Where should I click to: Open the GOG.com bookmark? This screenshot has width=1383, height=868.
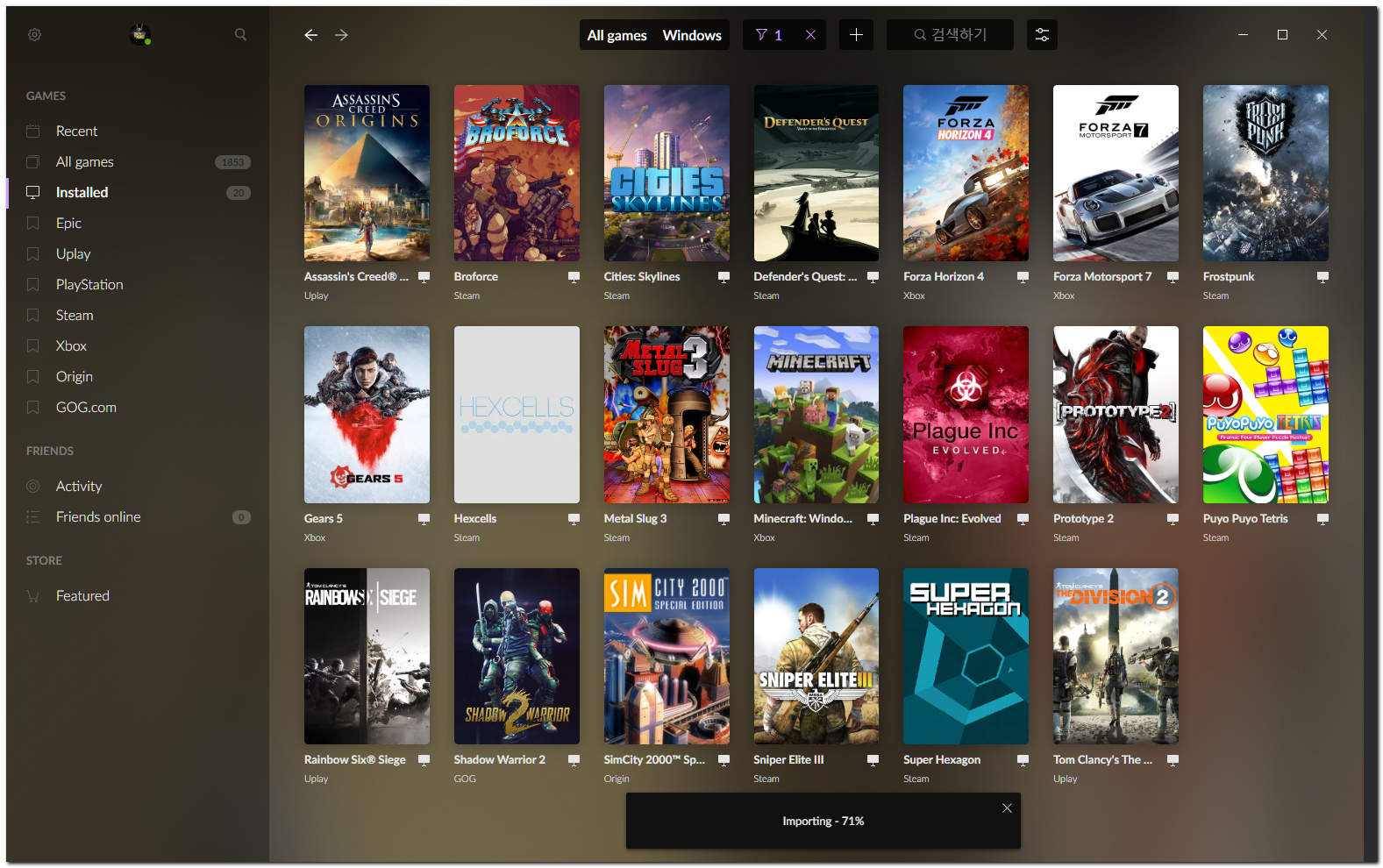click(139, 407)
